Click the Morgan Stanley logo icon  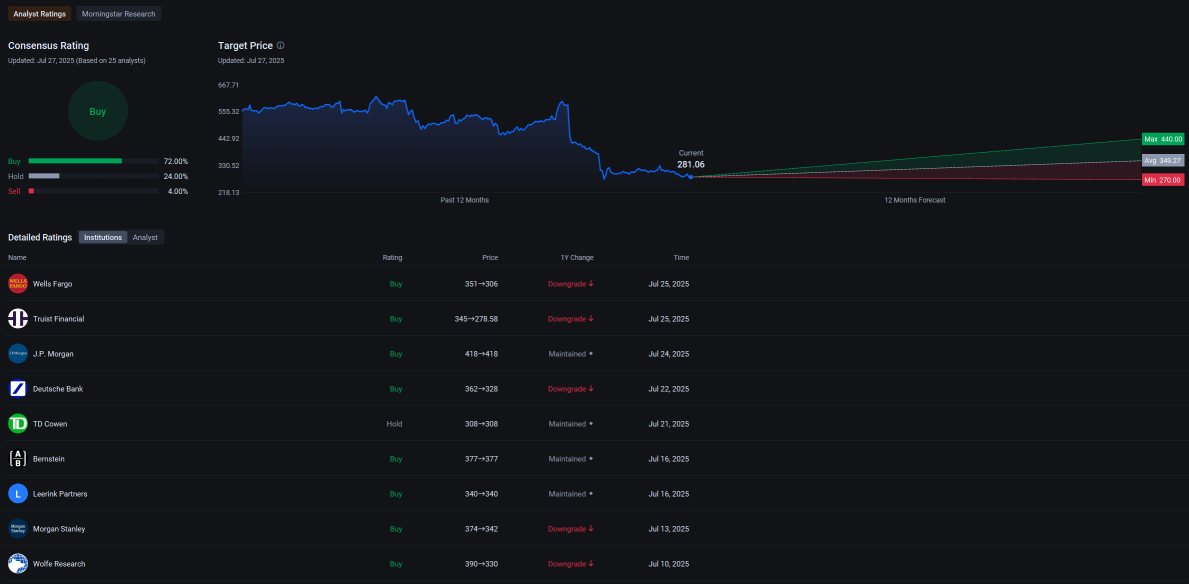pyautogui.click(x=17, y=529)
